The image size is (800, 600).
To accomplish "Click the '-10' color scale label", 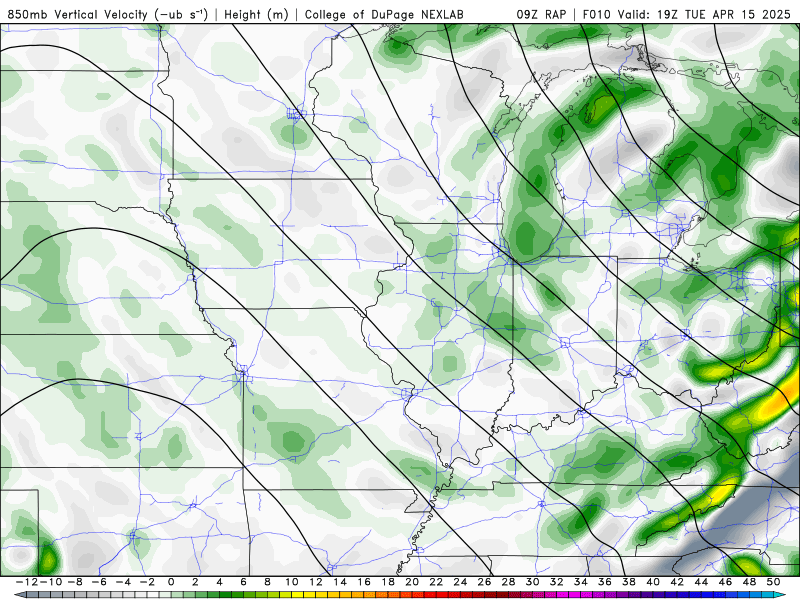I will pos(49,582).
